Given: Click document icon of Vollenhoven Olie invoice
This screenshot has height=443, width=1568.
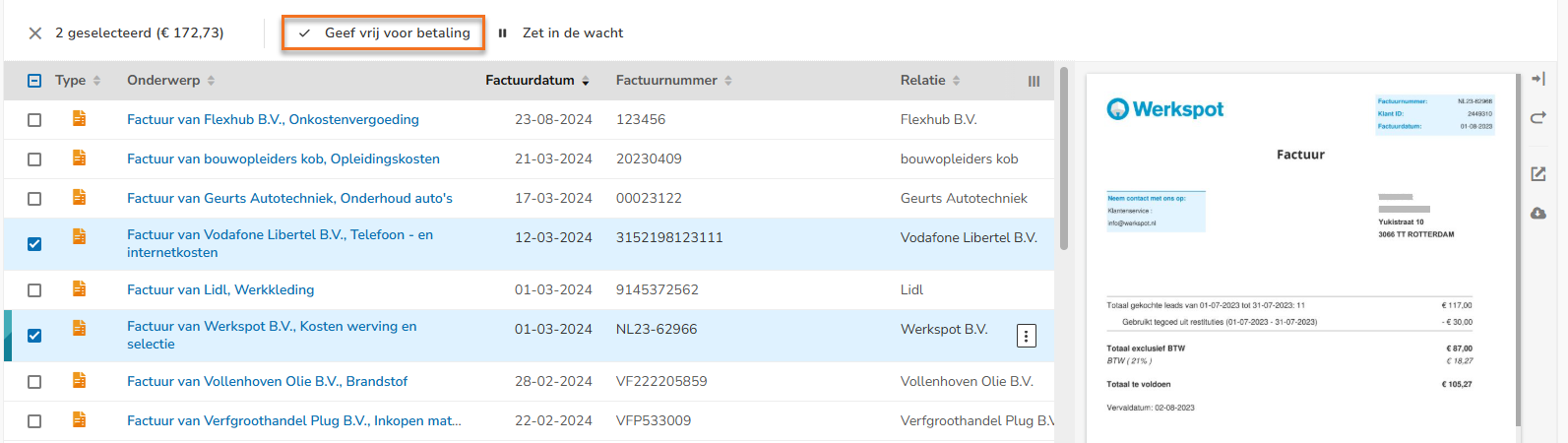Looking at the screenshot, I should (79, 380).
